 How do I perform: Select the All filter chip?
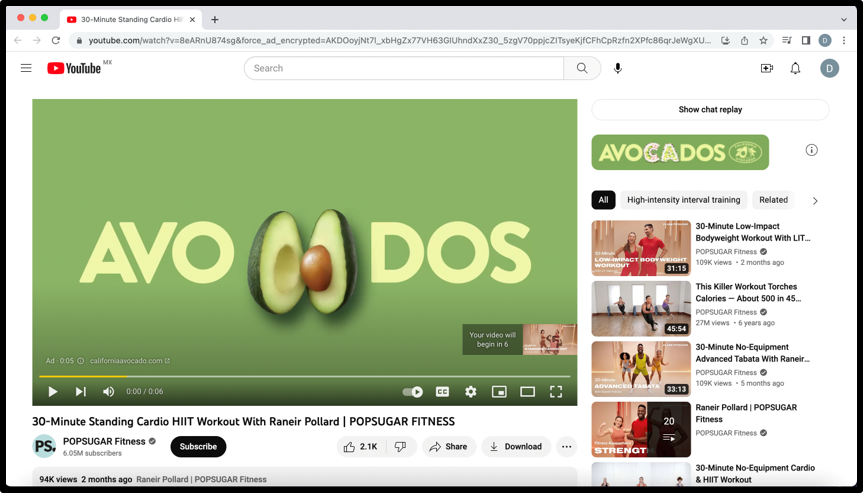[603, 200]
